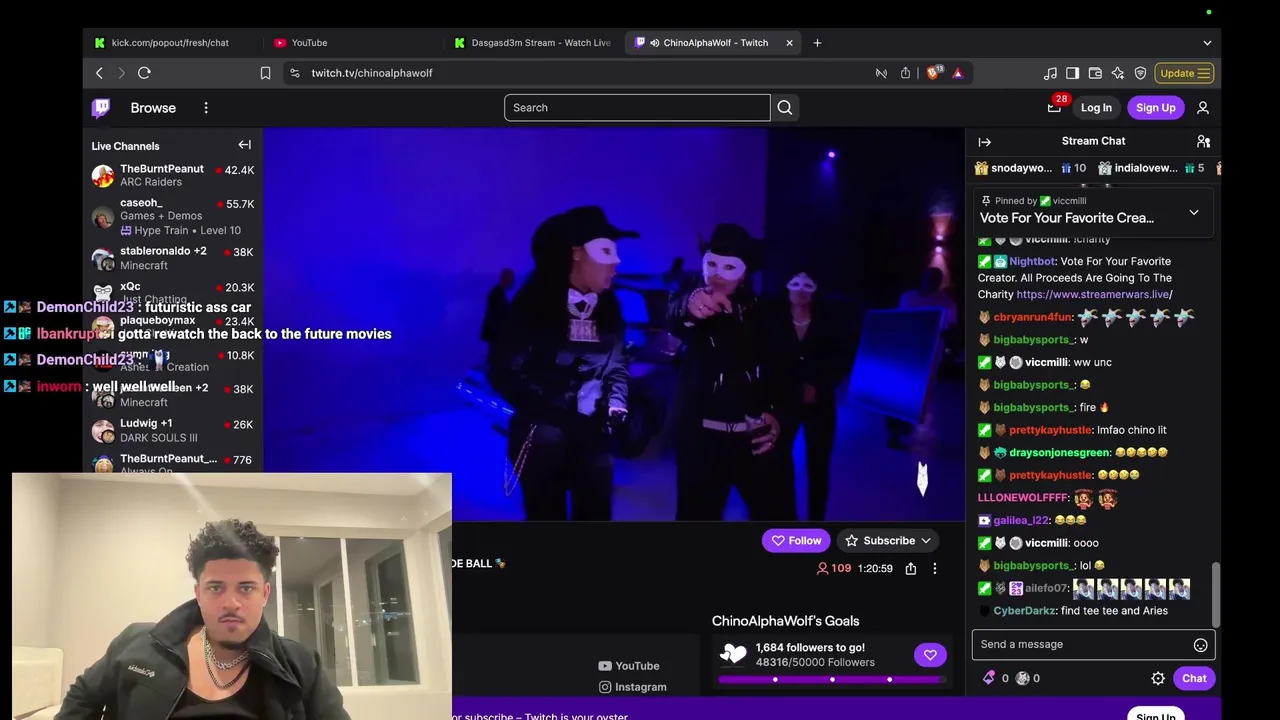Open the Prime loot notifications showing 28

point(1055,106)
